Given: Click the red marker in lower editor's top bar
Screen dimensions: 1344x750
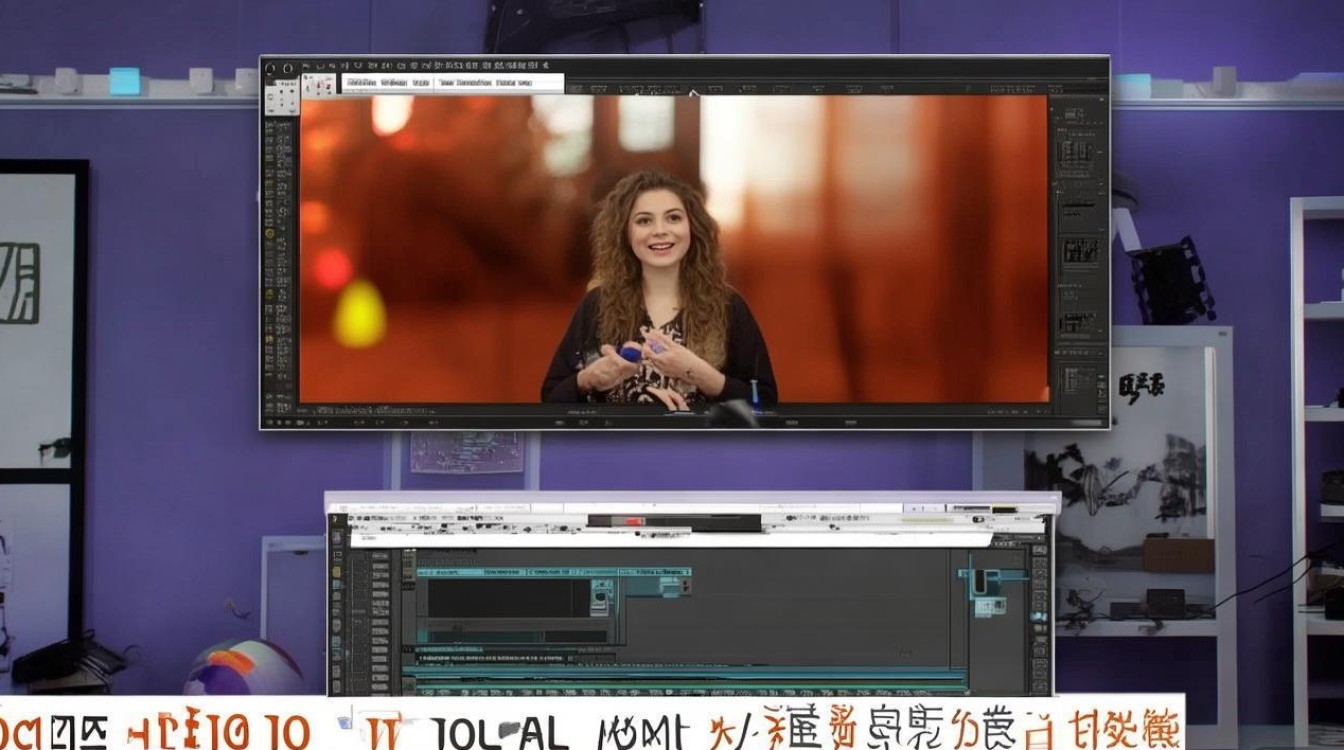Looking at the screenshot, I should pyautogui.click(x=633, y=521).
